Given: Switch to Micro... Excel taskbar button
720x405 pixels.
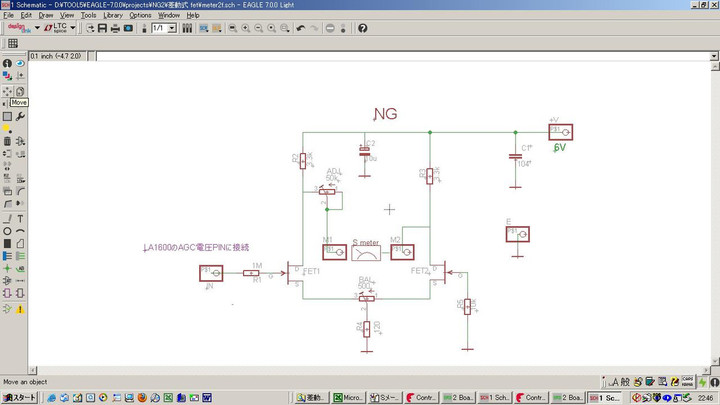Looking at the screenshot, I should click(349, 397).
